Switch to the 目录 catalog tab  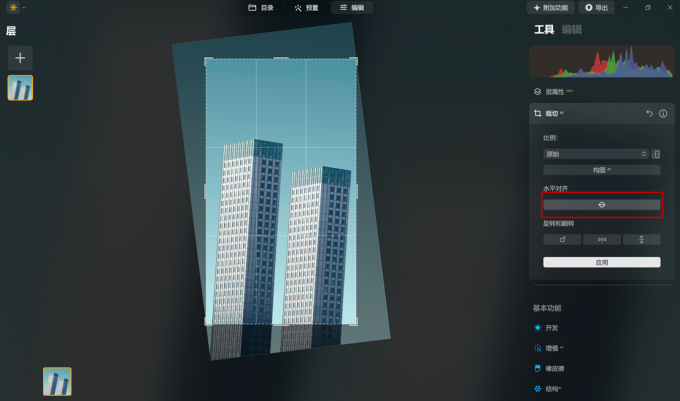[x=261, y=8]
